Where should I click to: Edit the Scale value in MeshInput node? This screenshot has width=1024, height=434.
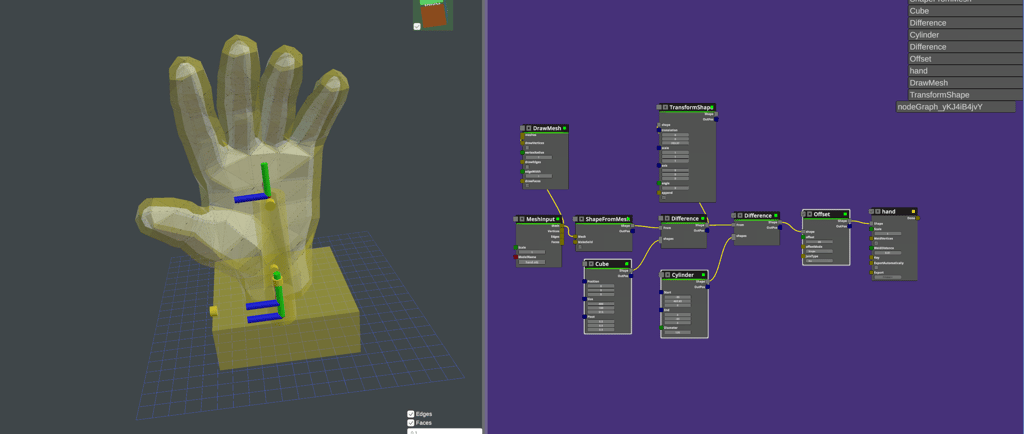pos(532,252)
